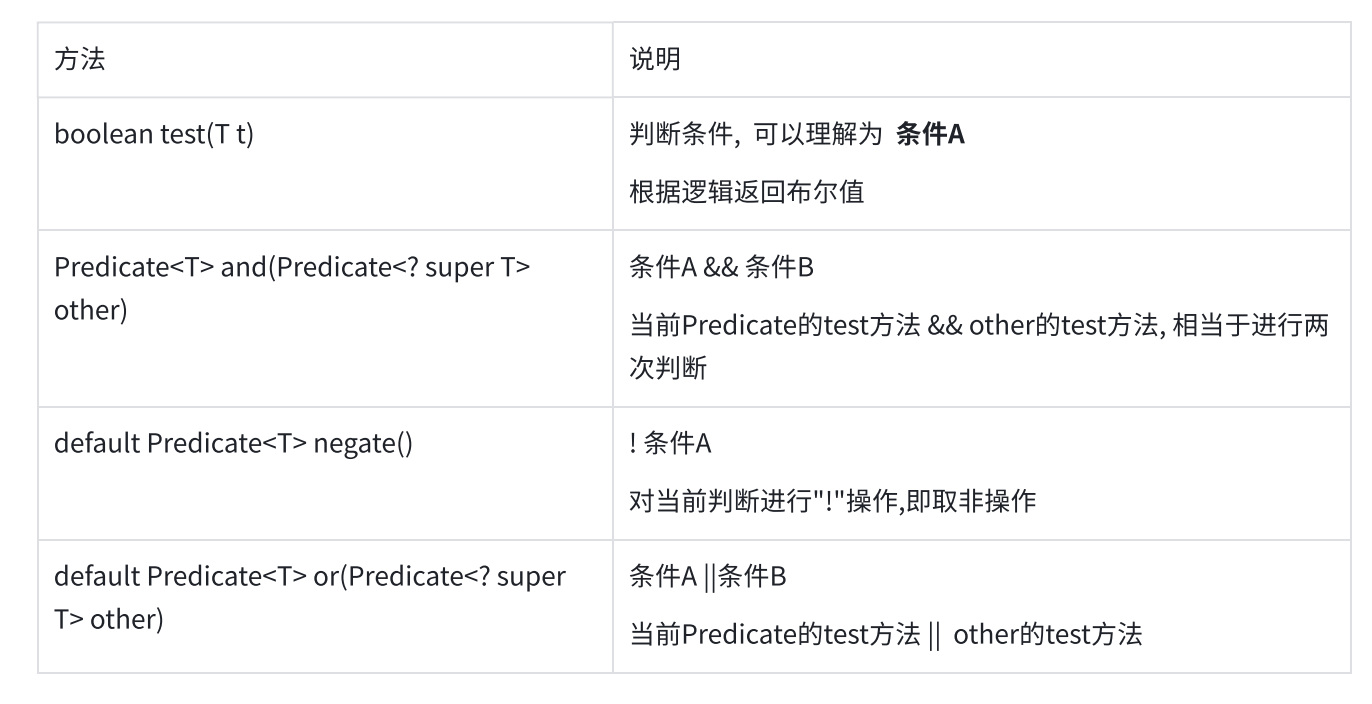Click the 相当于进行两次判断 description

coord(980,346)
